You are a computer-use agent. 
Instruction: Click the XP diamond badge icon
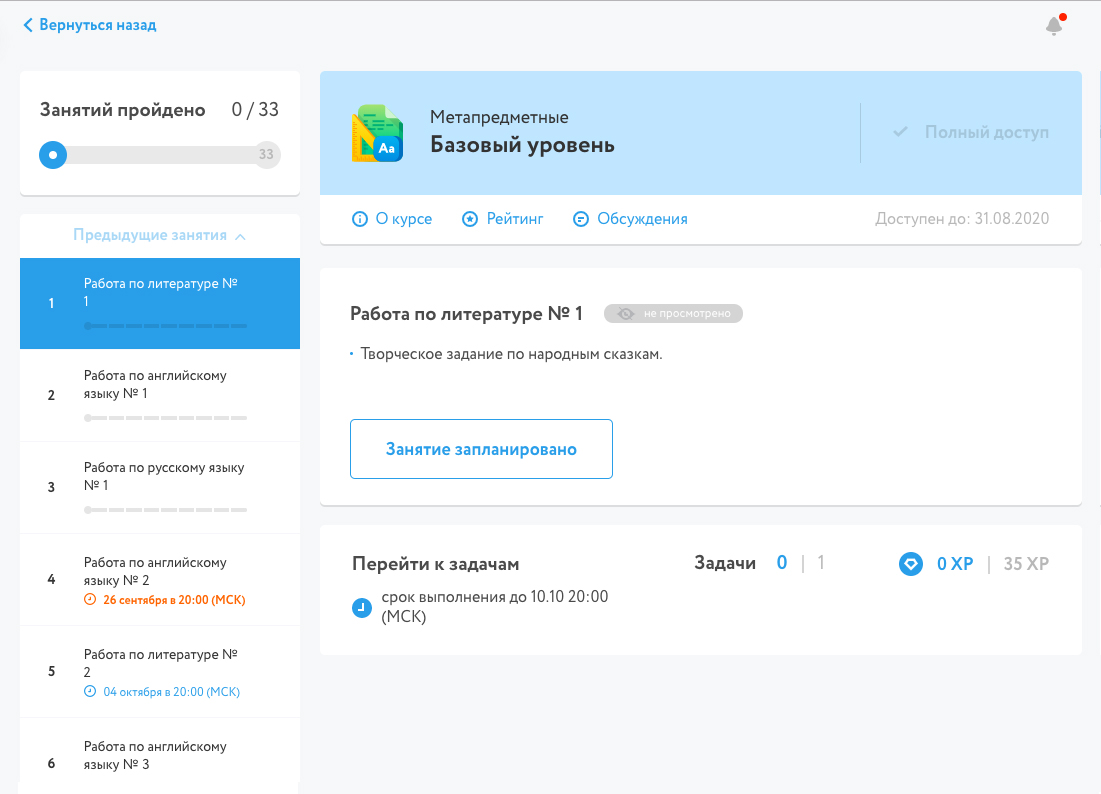[911, 564]
